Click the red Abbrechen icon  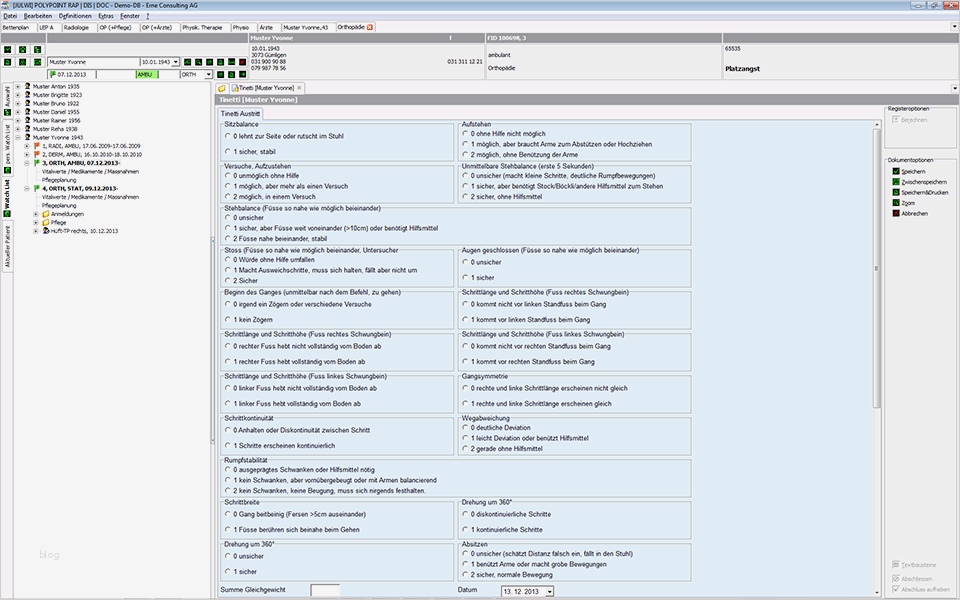tap(895, 213)
